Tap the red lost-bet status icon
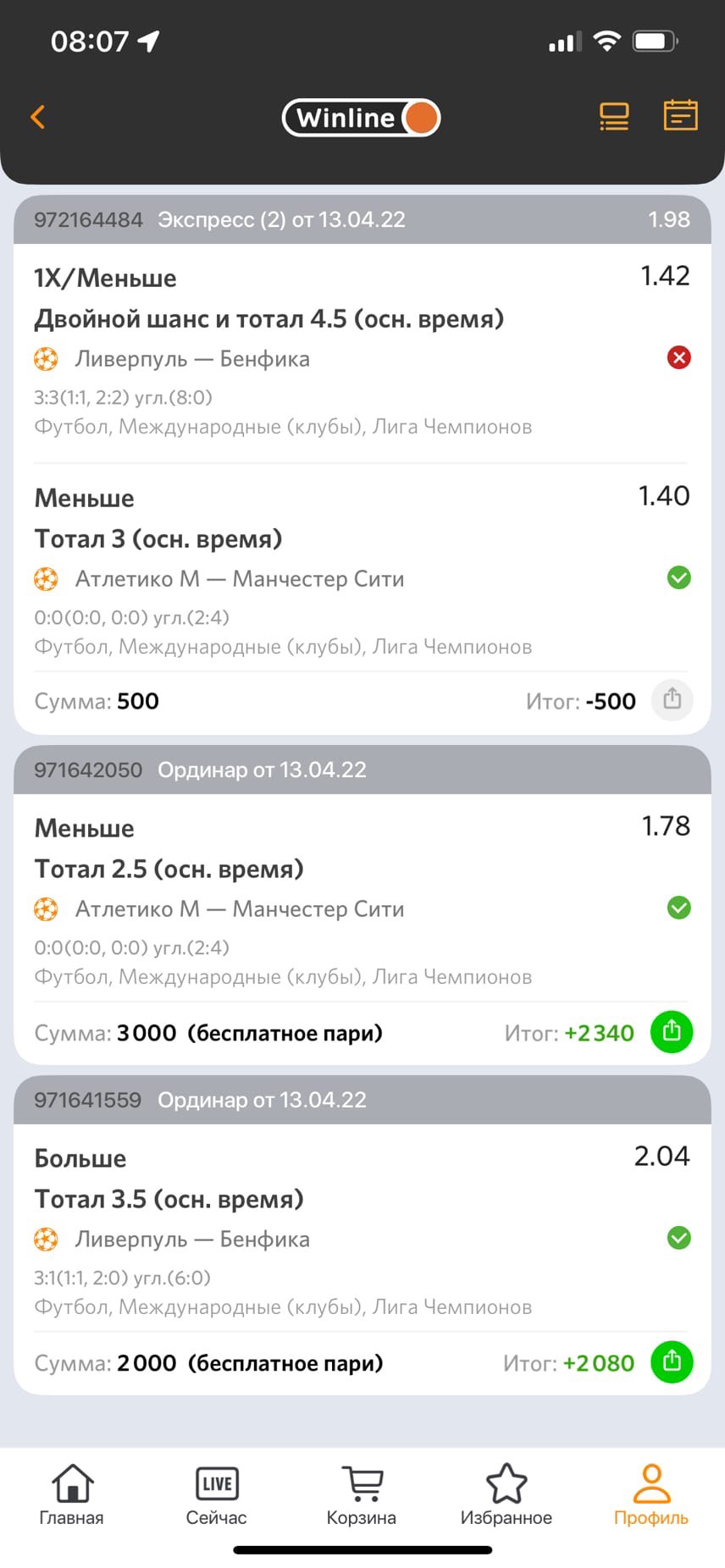This screenshot has height=1568, width=725. [x=678, y=357]
